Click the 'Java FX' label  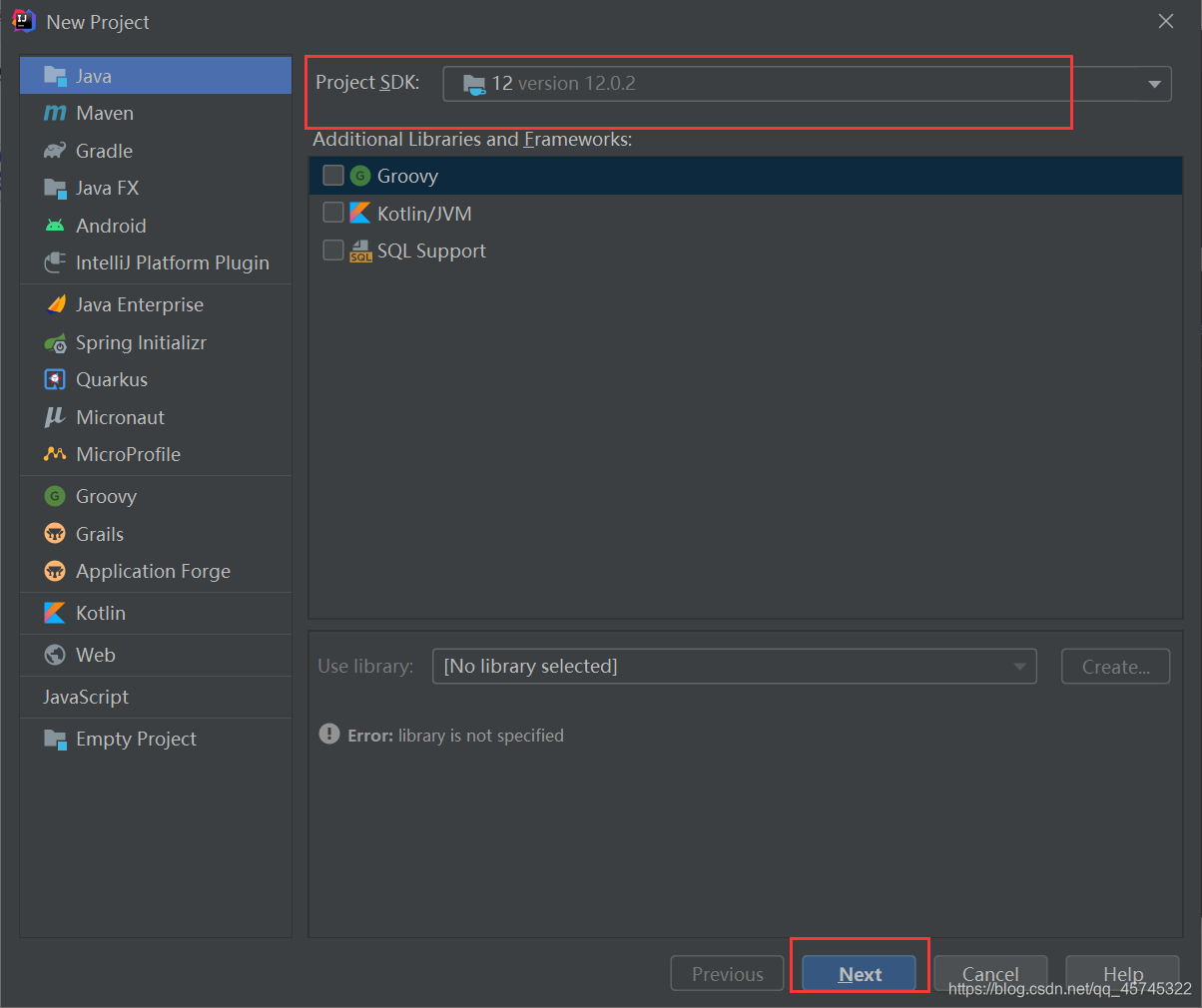click(x=107, y=188)
